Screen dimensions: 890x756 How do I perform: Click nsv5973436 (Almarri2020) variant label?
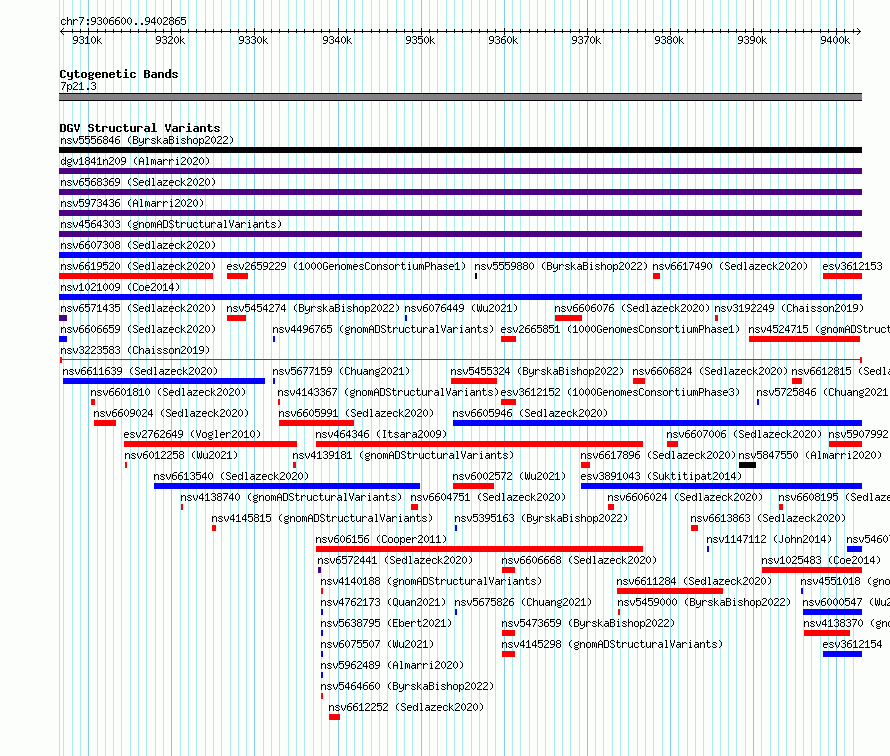tap(132, 203)
